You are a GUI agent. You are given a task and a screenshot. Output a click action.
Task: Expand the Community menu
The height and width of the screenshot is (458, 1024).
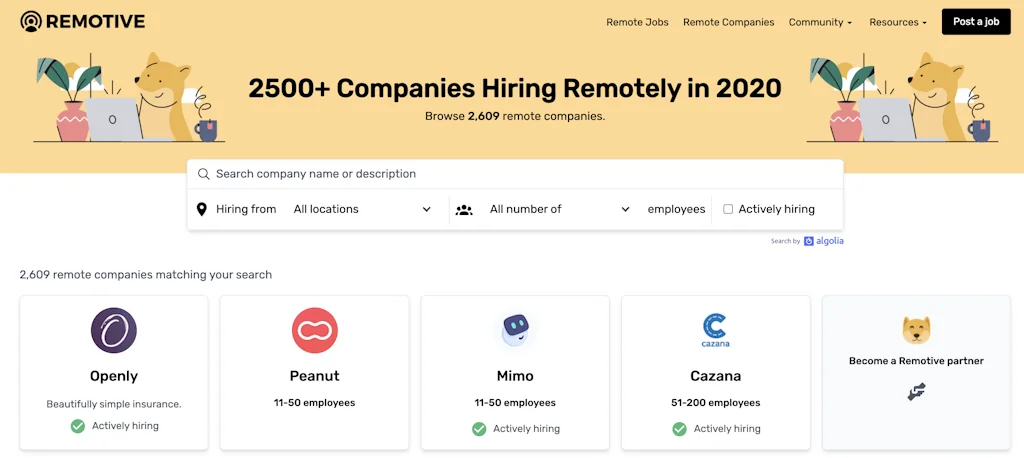820,22
